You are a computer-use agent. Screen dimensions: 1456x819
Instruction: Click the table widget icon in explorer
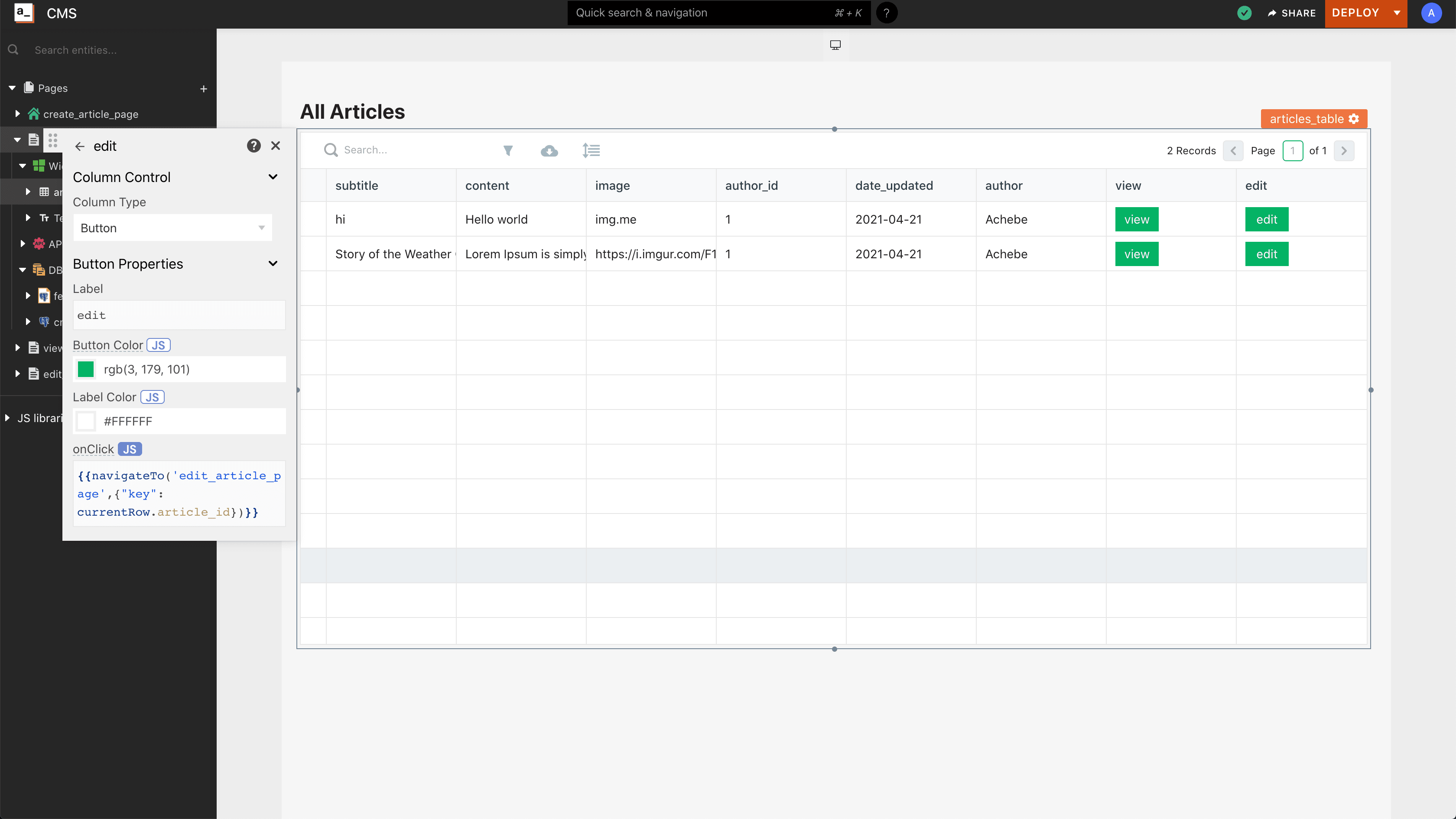[x=44, y=192]
